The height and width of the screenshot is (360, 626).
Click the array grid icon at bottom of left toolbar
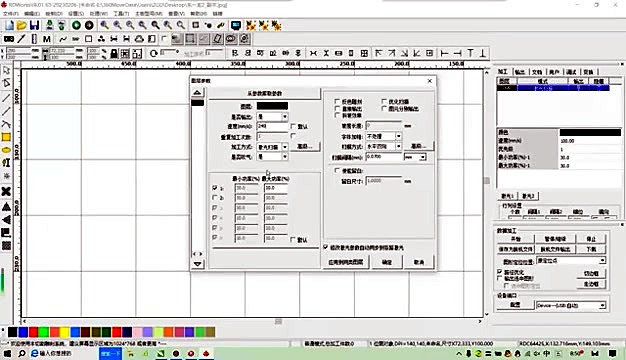(6, 245)
